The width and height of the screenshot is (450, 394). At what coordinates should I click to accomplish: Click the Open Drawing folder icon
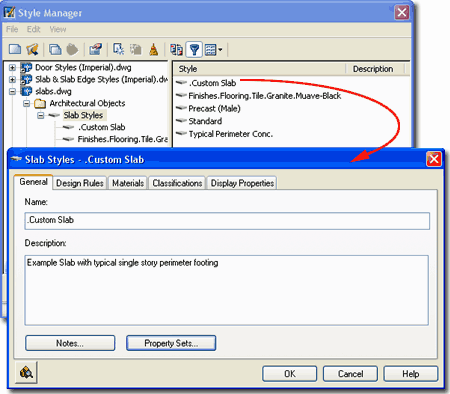(x=33, y=50)
